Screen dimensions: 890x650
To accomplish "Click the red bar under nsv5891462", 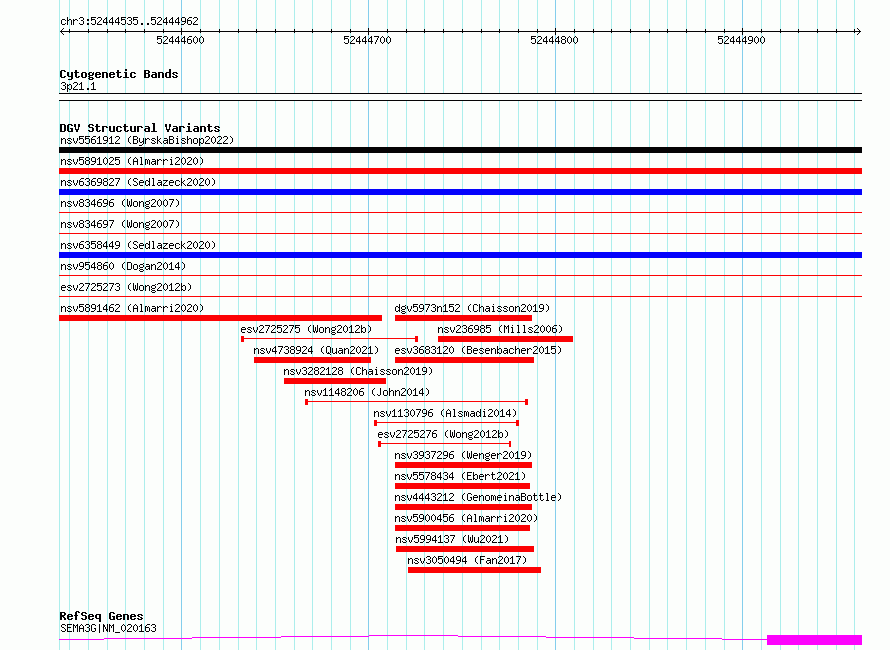I will pos(220,318).
